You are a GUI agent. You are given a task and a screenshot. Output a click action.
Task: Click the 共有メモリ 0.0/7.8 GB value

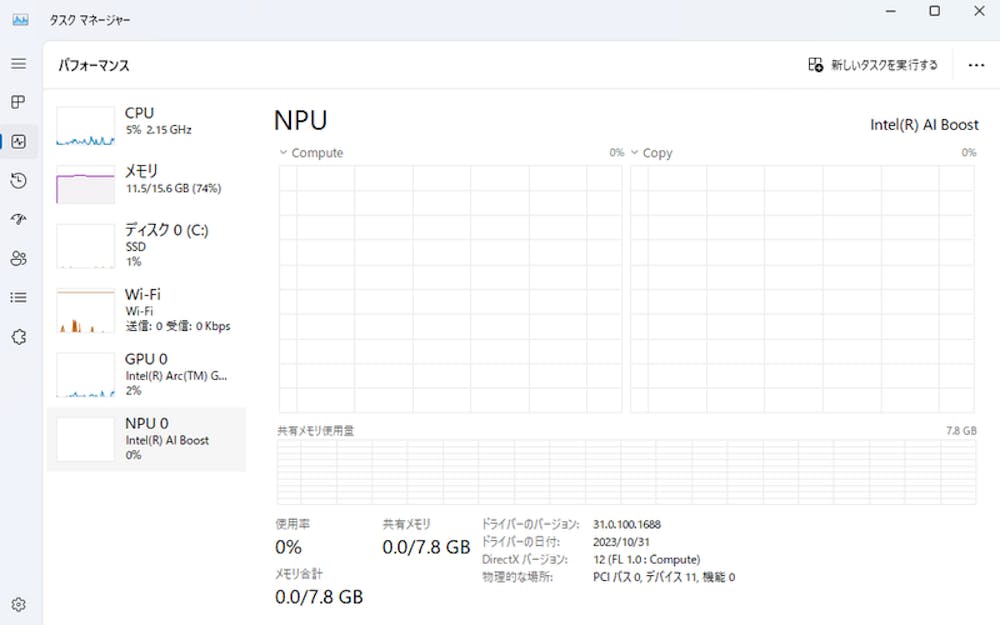tap(426, 547)
